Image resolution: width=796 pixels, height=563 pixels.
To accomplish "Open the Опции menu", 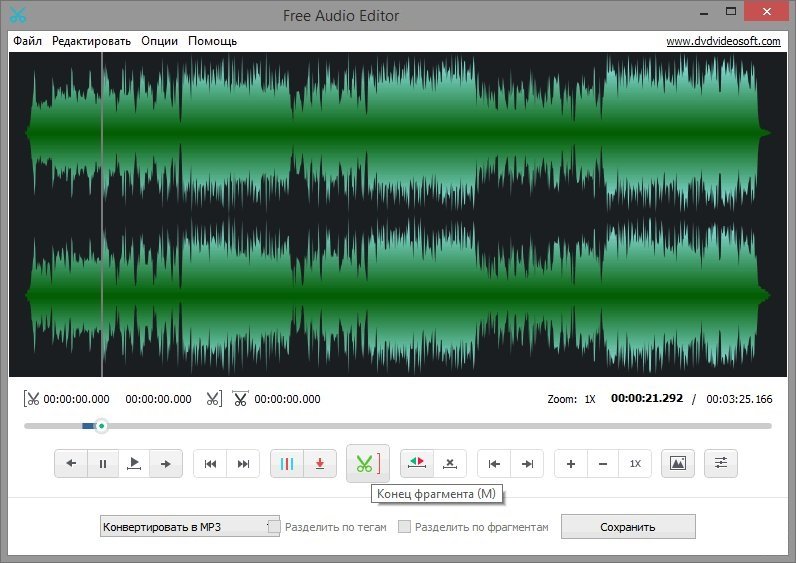I will 160,41.
